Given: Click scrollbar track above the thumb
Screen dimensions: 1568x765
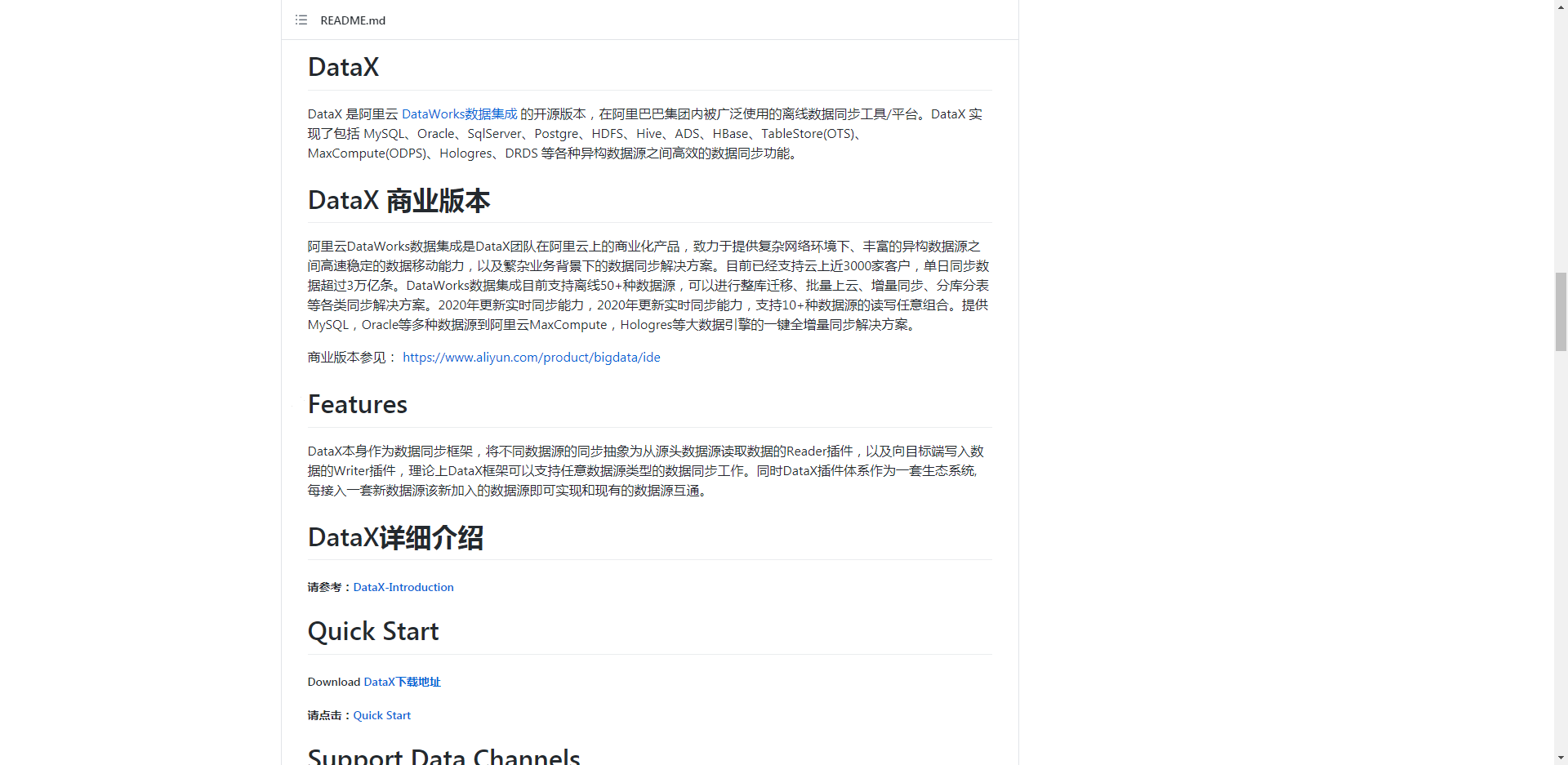Looking at the screenshot, I should [x=1561, y=139].
